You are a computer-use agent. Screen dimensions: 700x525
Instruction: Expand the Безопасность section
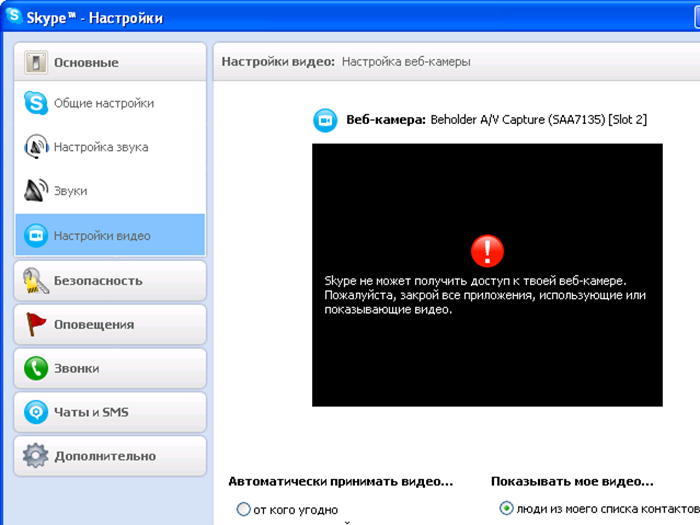110,281
